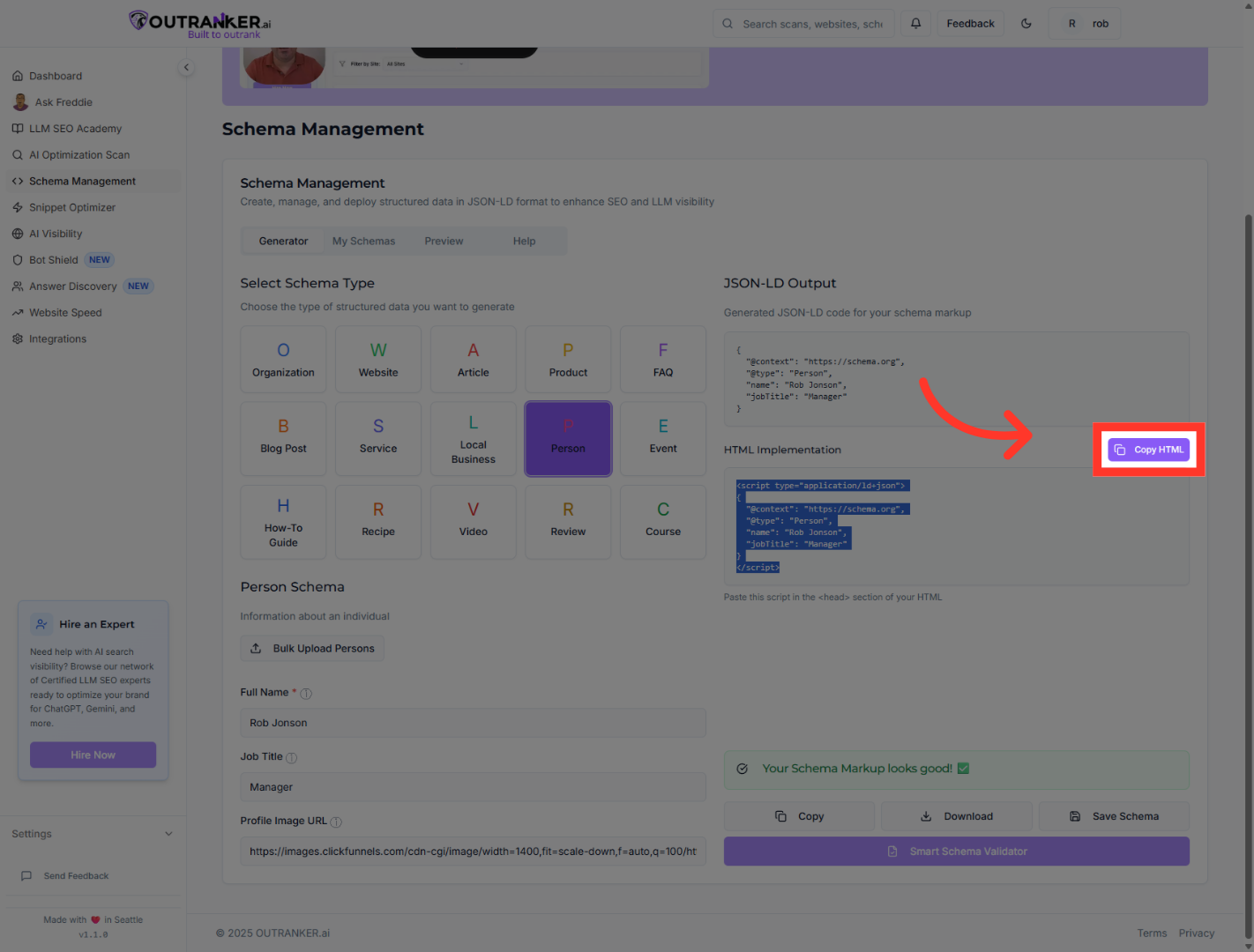Choose the Recipe schema type
Screen dimensions: 1254x952
[378, 522]
